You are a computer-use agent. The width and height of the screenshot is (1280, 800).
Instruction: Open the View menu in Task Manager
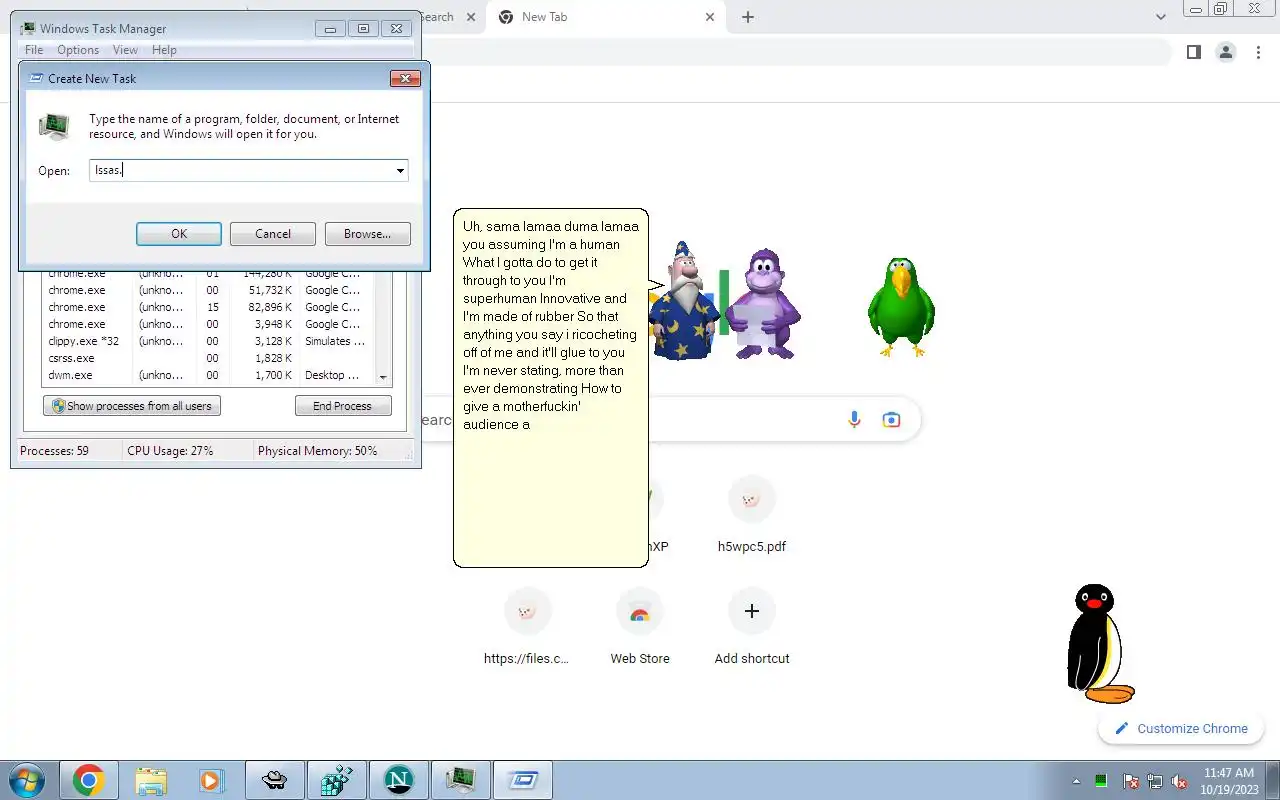click(x=125, y=50)
